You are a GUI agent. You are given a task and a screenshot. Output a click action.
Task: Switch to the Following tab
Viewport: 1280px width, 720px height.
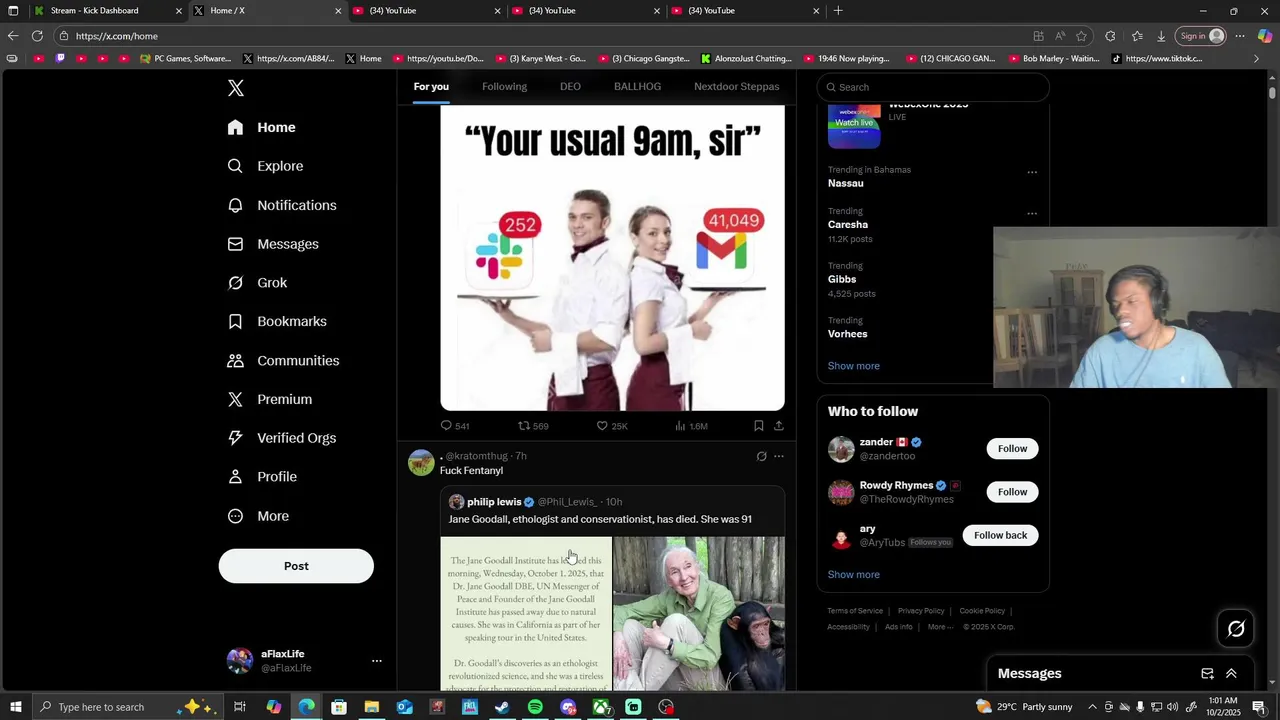[x=504, y=87]
